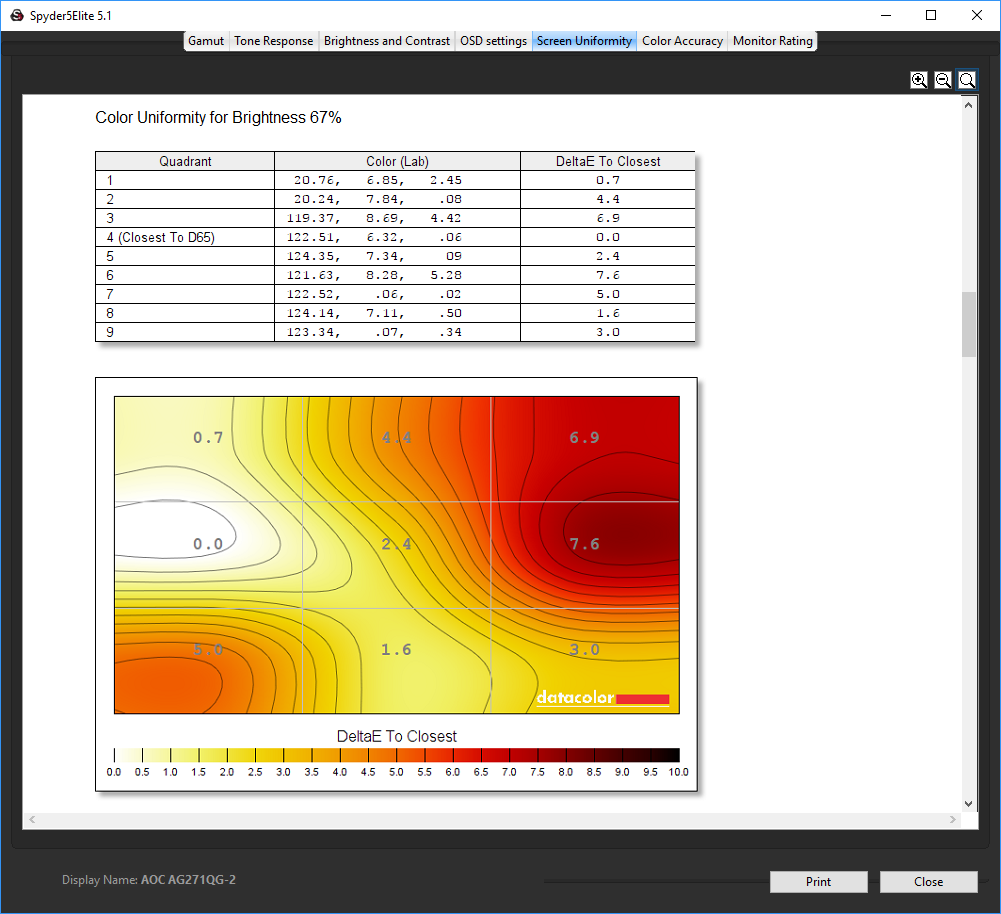1001x914 pixels.
Task: Click the zoom out magnifier icon
Action: [943, 80]
